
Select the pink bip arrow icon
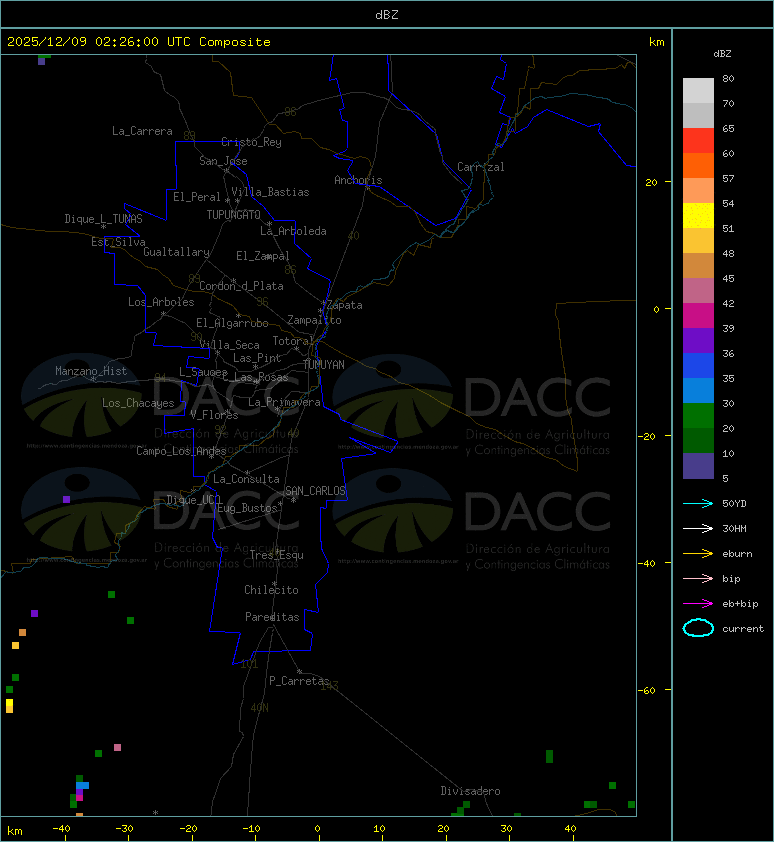(698, 578)
